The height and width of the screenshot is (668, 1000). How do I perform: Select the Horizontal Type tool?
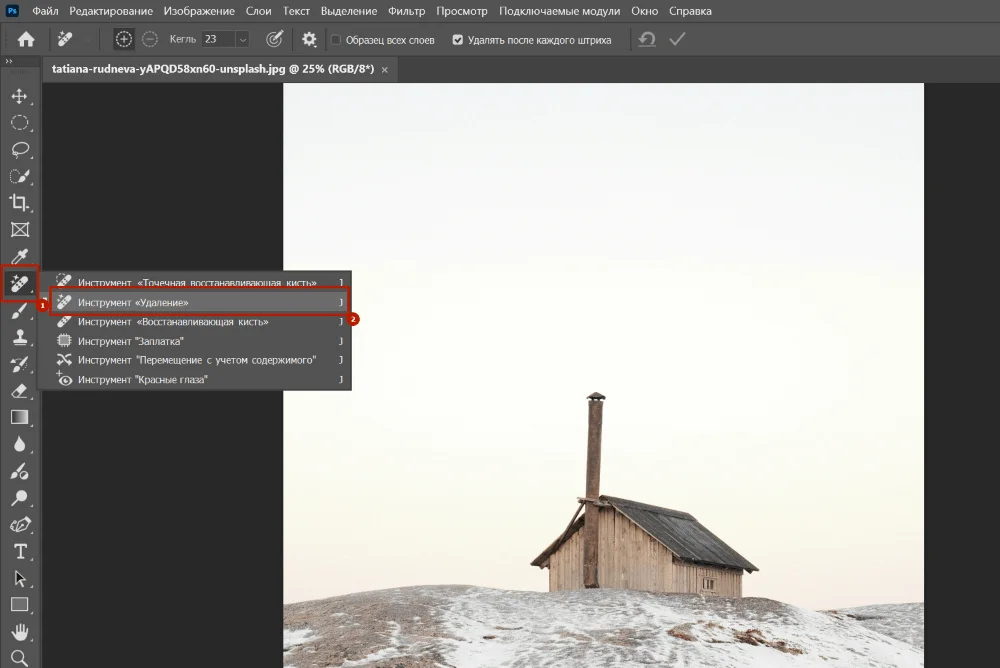click(x=19, y=551)
